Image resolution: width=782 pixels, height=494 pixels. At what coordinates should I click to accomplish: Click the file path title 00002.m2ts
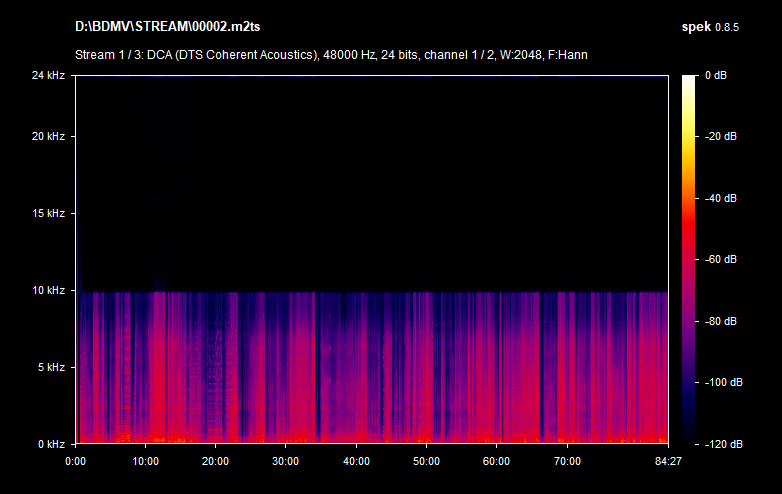[x=171, y=24]
